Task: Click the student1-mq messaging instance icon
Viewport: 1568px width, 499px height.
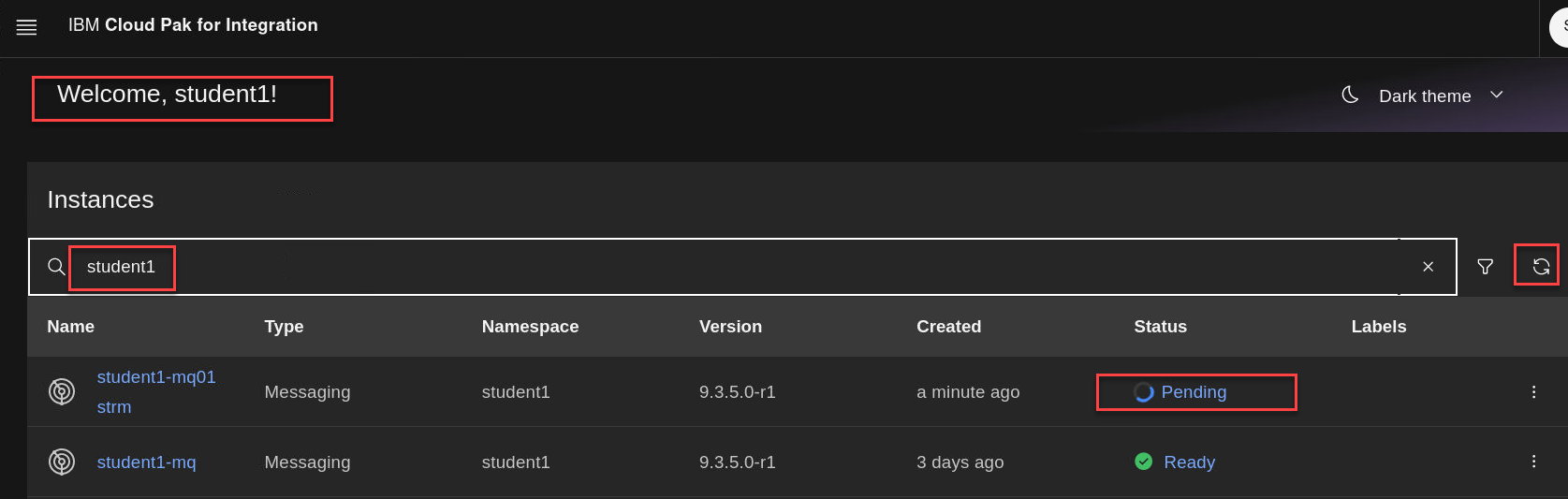Action: point(62,462)
